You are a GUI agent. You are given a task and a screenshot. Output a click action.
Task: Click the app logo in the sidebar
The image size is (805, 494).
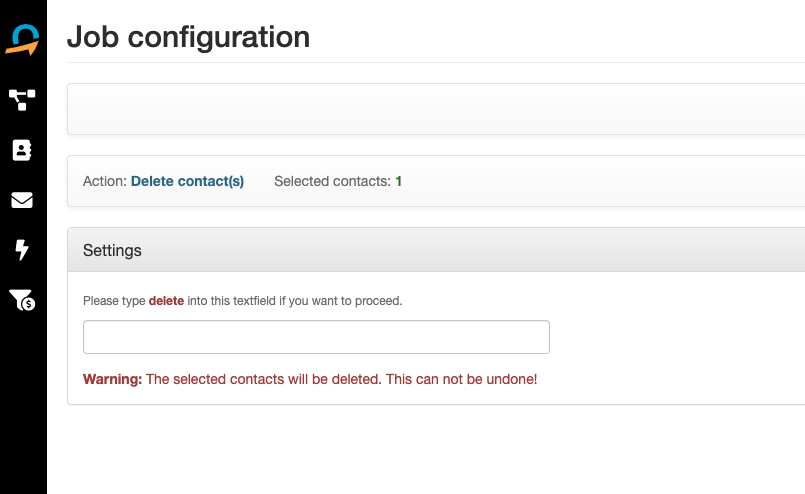pos(22,41)
